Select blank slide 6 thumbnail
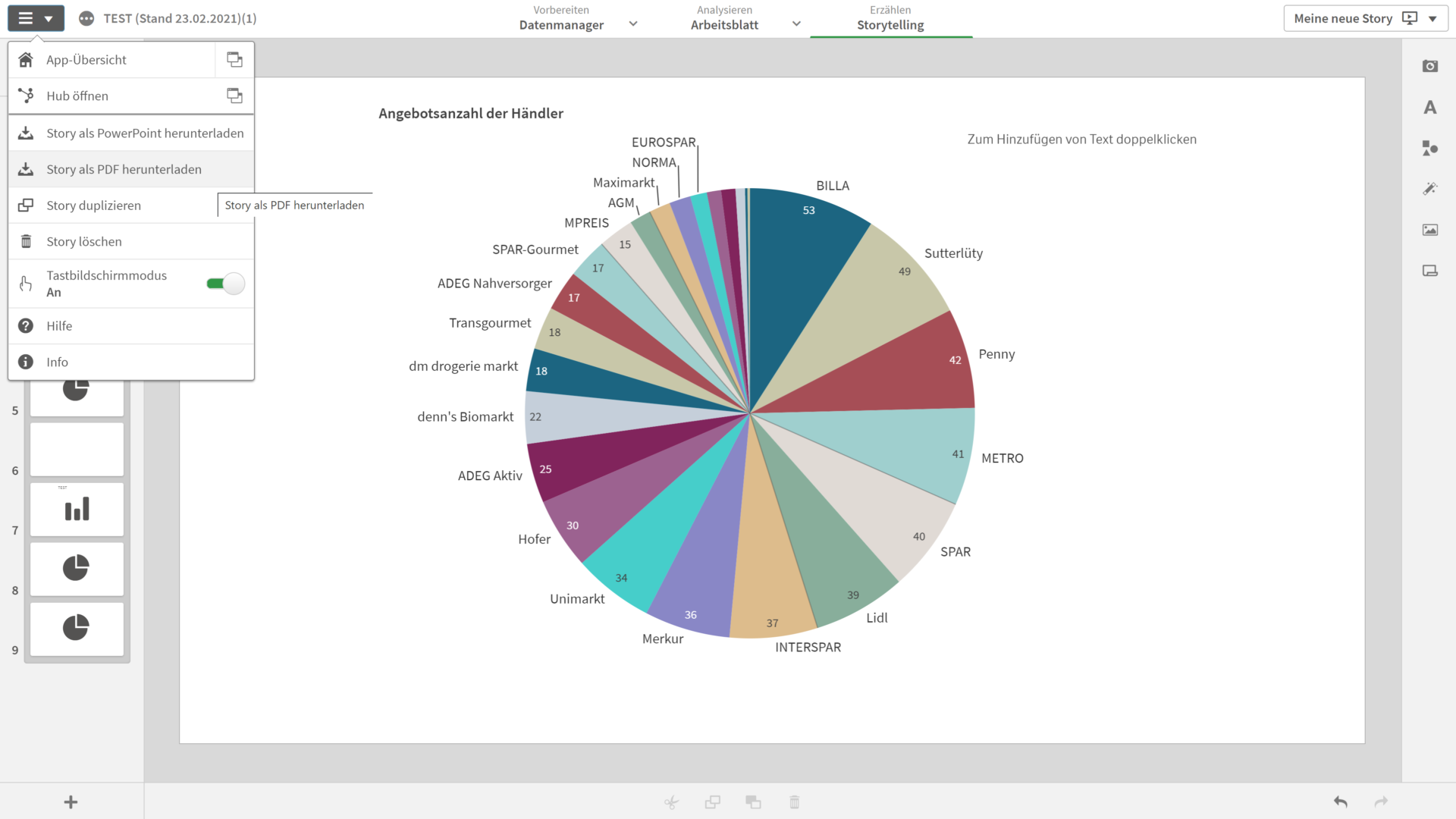Screen dimensions: 1456x819 coord(77,450)
